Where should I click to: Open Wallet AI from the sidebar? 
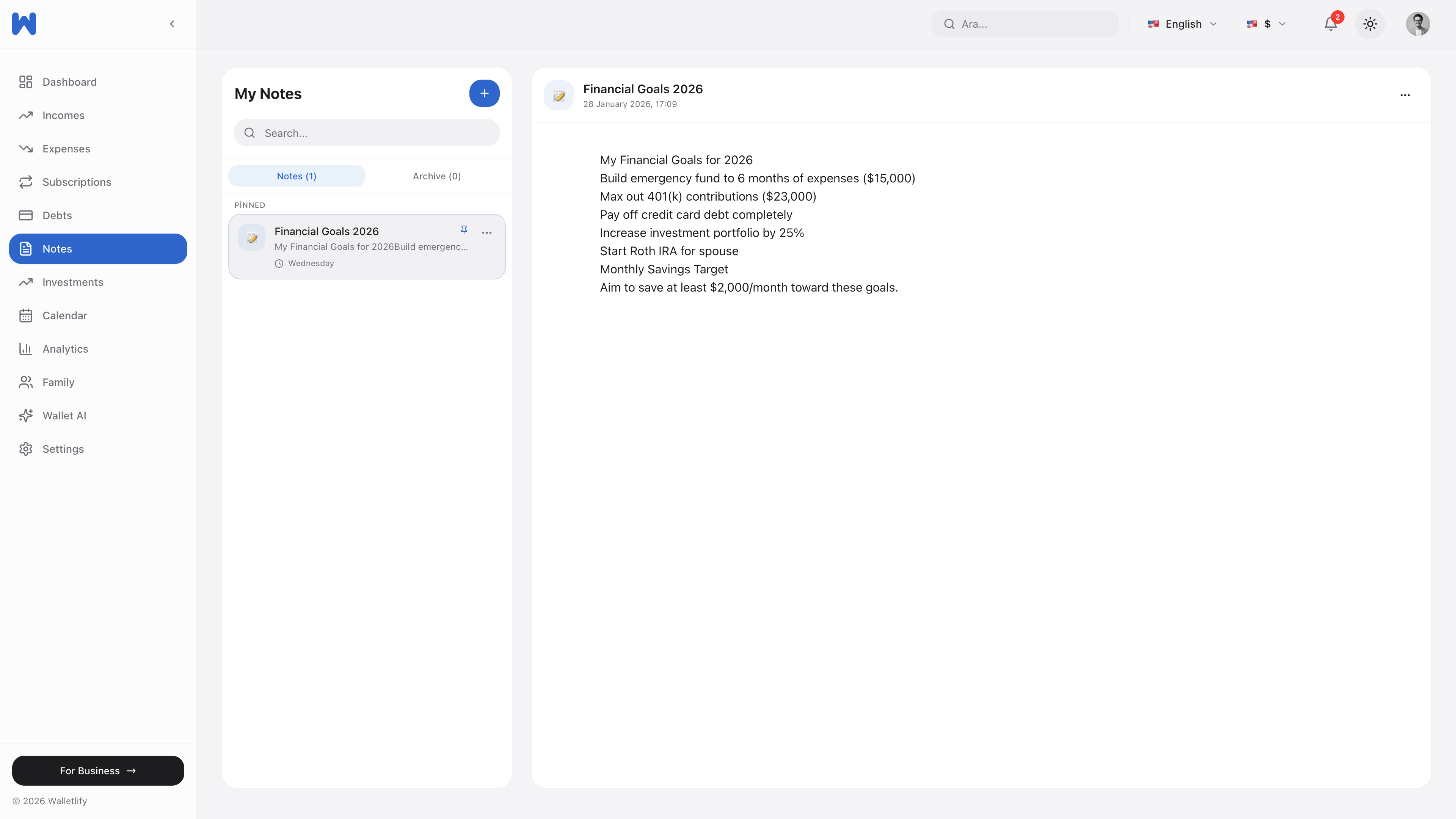(64, 416)
